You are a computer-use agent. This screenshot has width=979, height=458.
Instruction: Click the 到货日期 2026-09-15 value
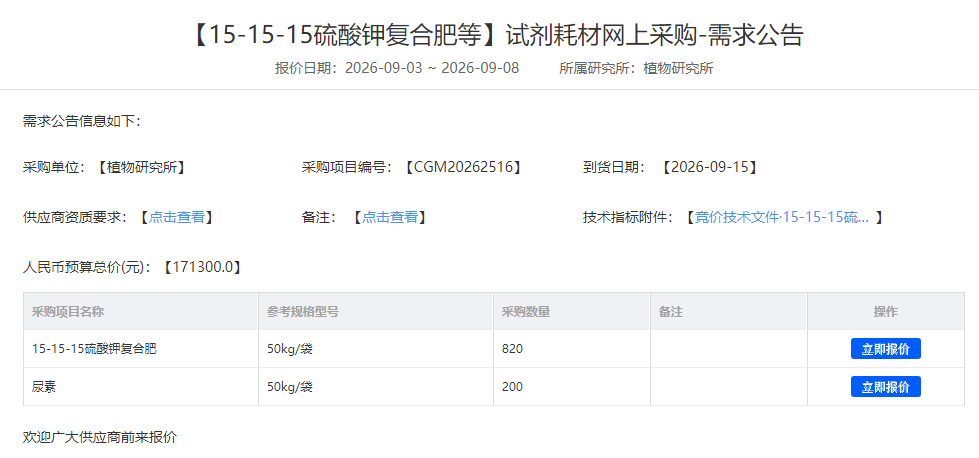(710, 167)
